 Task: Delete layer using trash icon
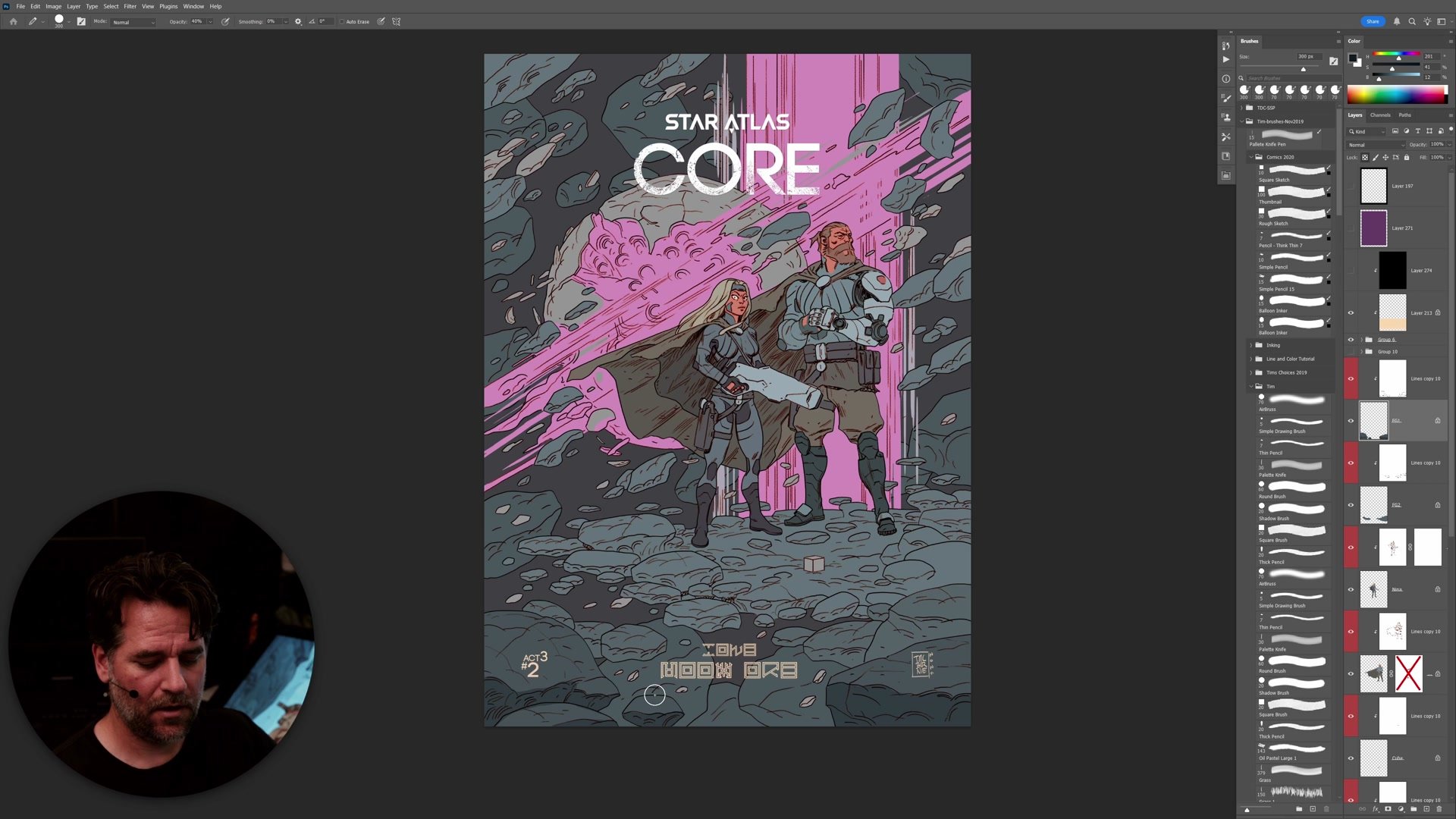click(x=1439, y=809)
